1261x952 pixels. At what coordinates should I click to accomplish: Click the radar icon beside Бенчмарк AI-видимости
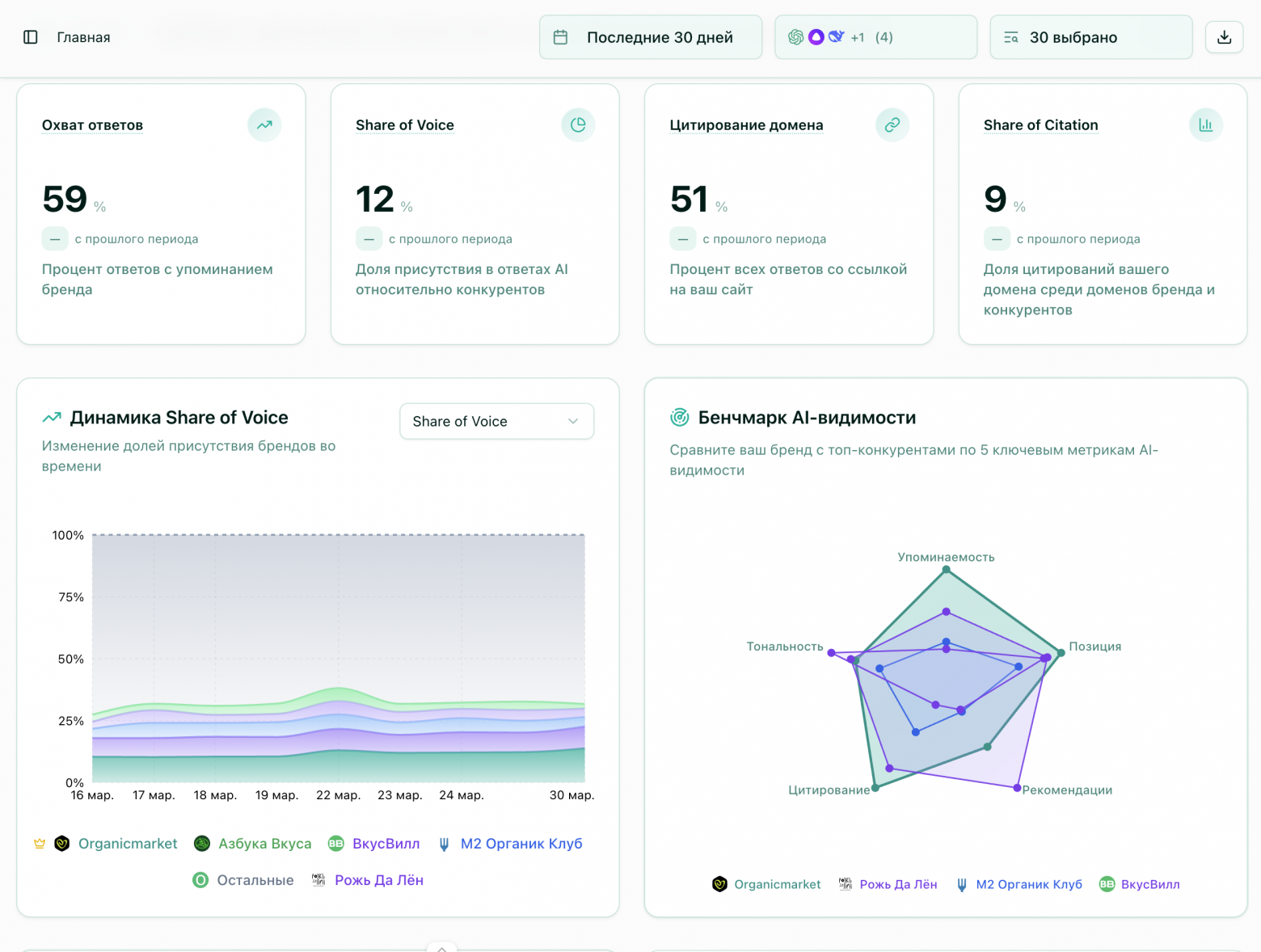click(680, 418)
